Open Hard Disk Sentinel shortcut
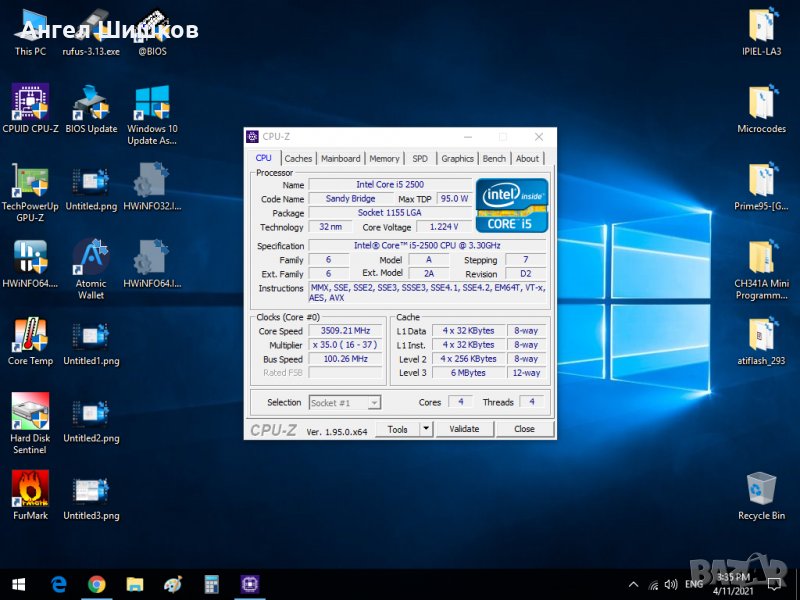Image resolution: width=800 pixels, height=600 pixels. coord(30,412)
